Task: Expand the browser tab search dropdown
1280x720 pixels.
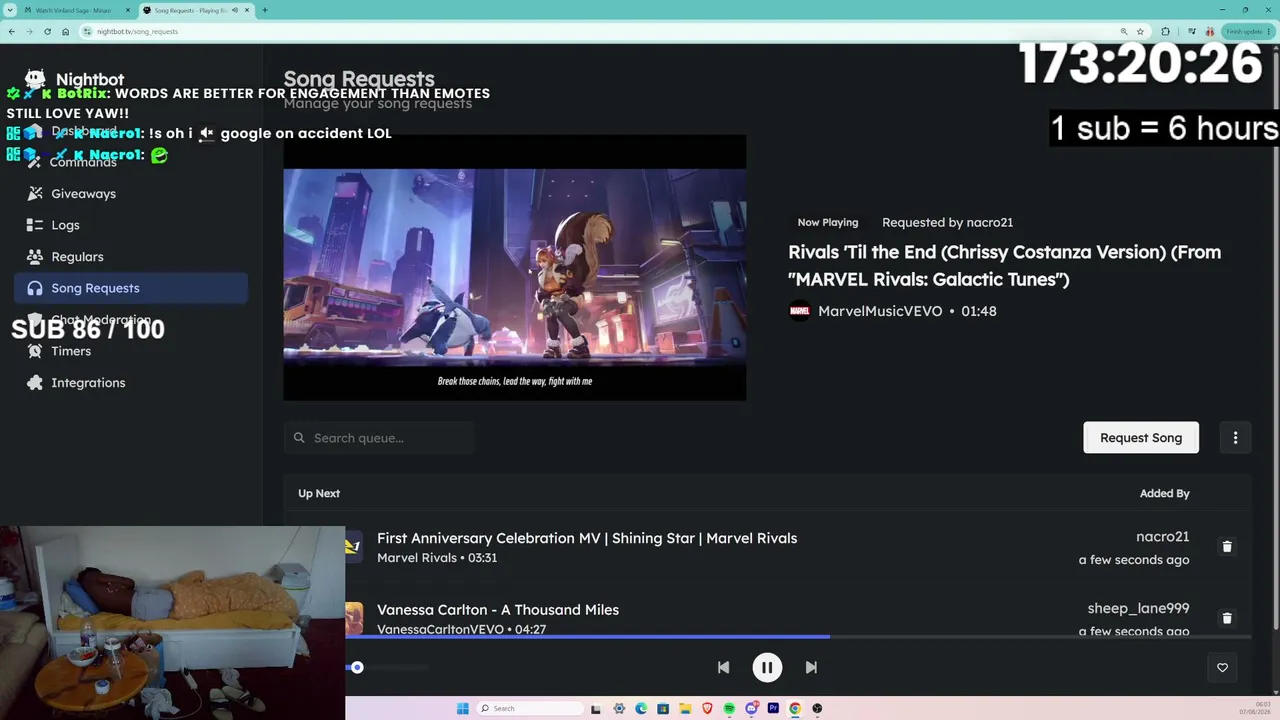Action: [x=10, y=10]
